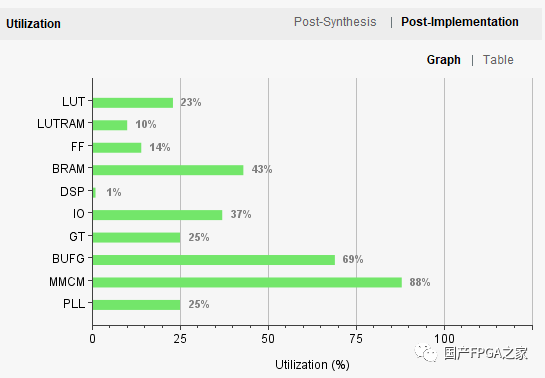
Task: Select the FF utilization bar
Action: coord(117,148)
